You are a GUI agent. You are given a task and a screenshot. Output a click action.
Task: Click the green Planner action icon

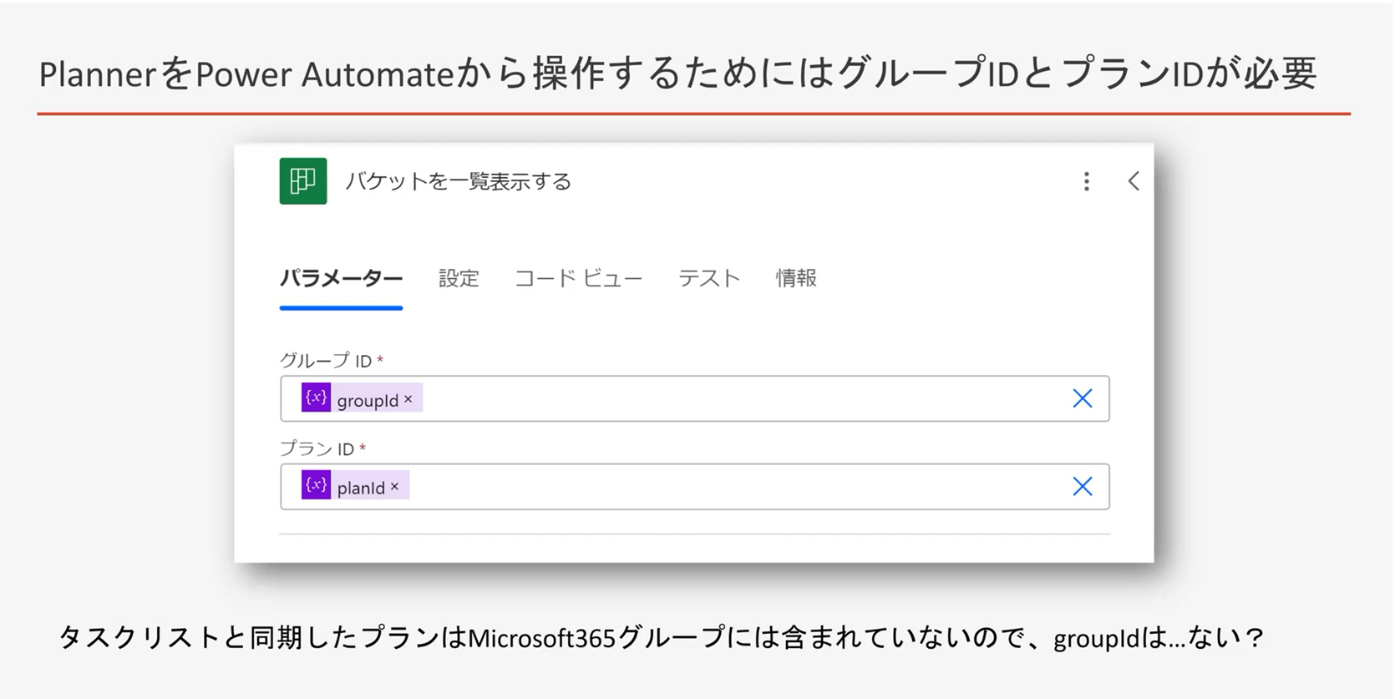tap(303, 181)
